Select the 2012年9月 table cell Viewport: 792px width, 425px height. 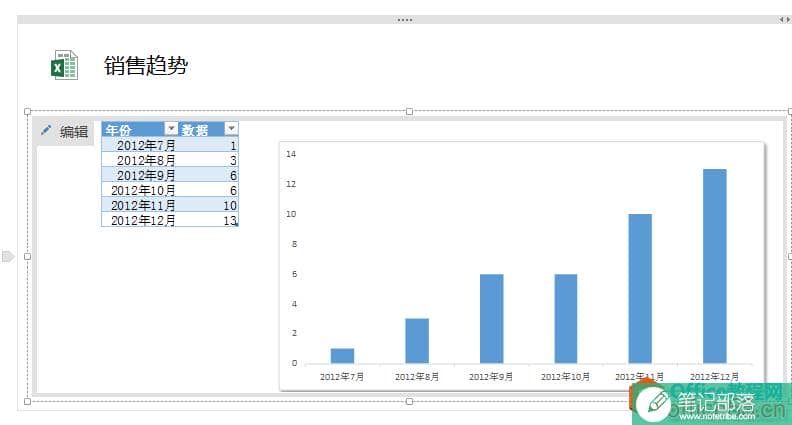pos(140,175)
